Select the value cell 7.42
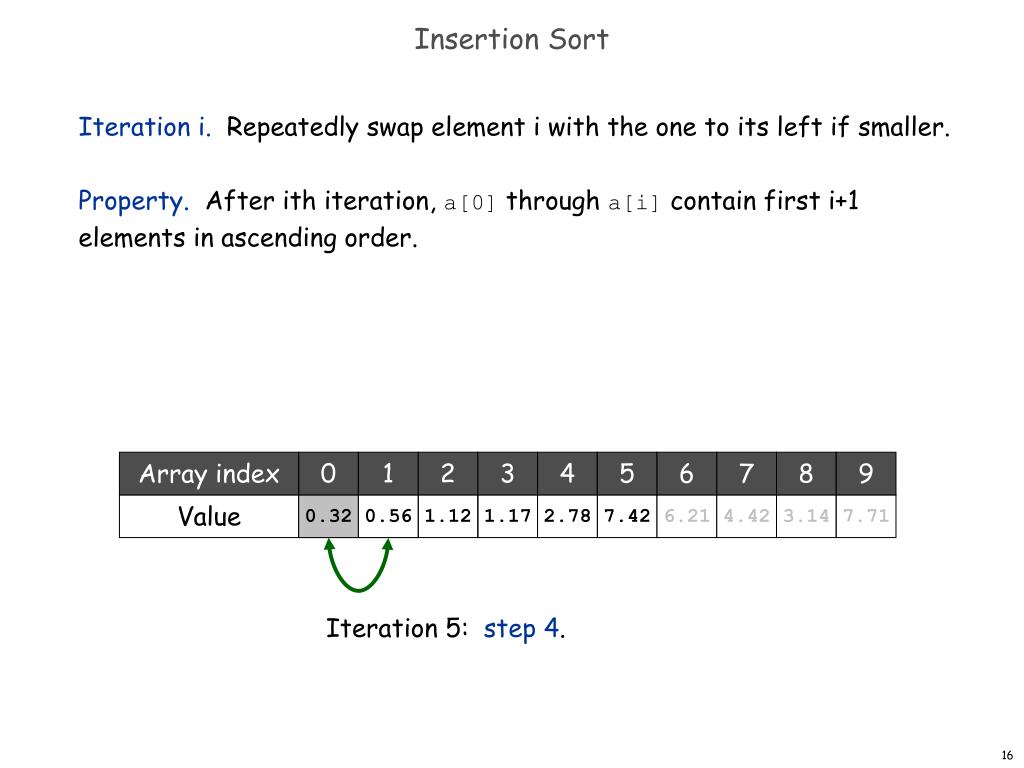Image resolution: width=1024 pixels, height=768 pixels. [x=627, y=516]
